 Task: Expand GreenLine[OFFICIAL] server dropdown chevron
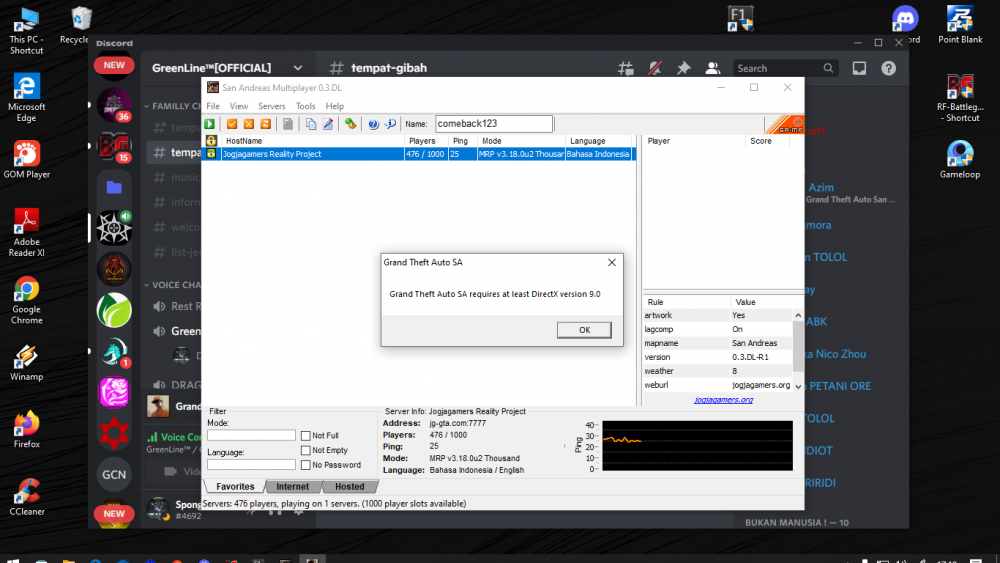298,68
